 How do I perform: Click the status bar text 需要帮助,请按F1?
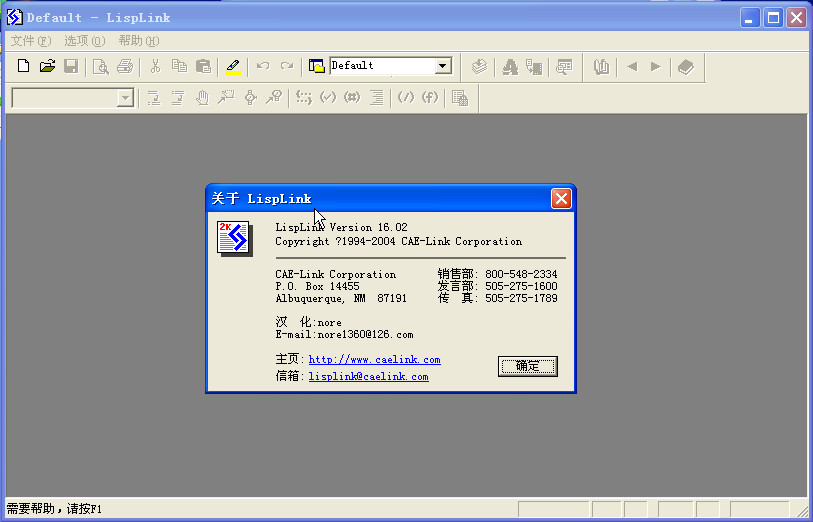(x=54, y=509)
